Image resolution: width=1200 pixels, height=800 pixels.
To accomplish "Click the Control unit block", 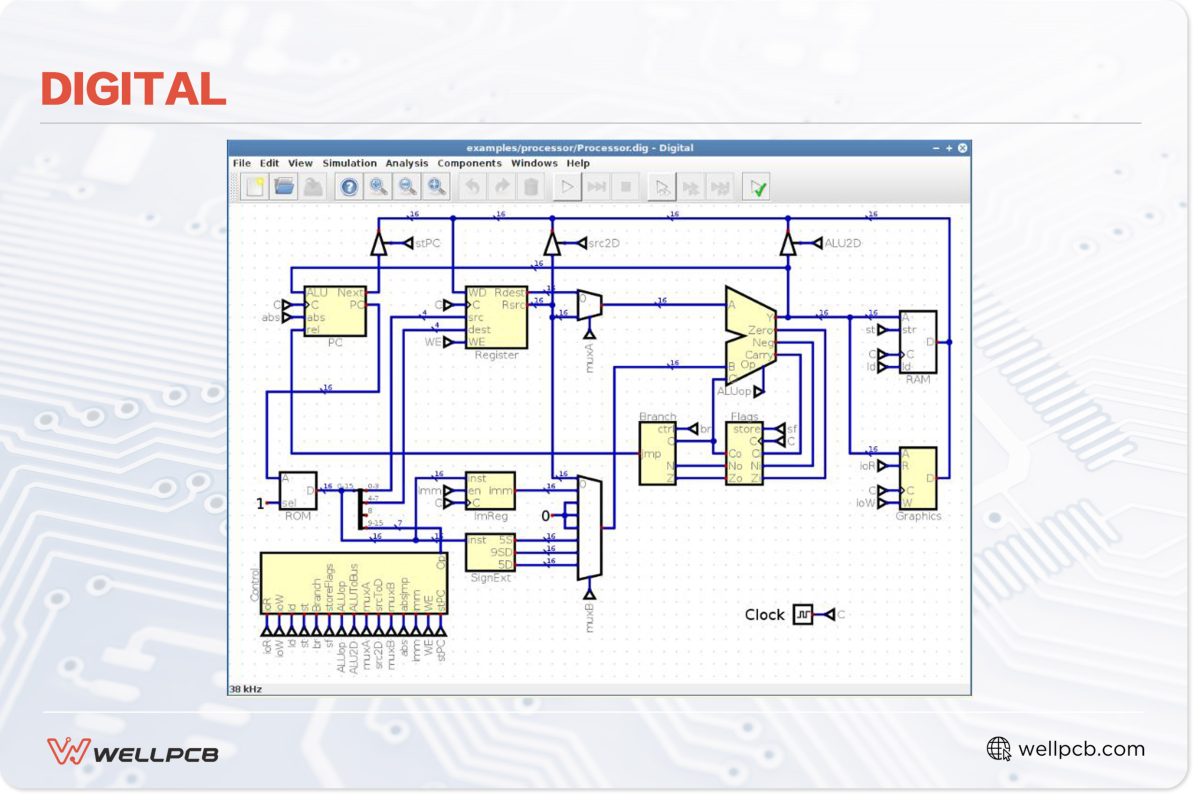I will [x=354, y=585].
